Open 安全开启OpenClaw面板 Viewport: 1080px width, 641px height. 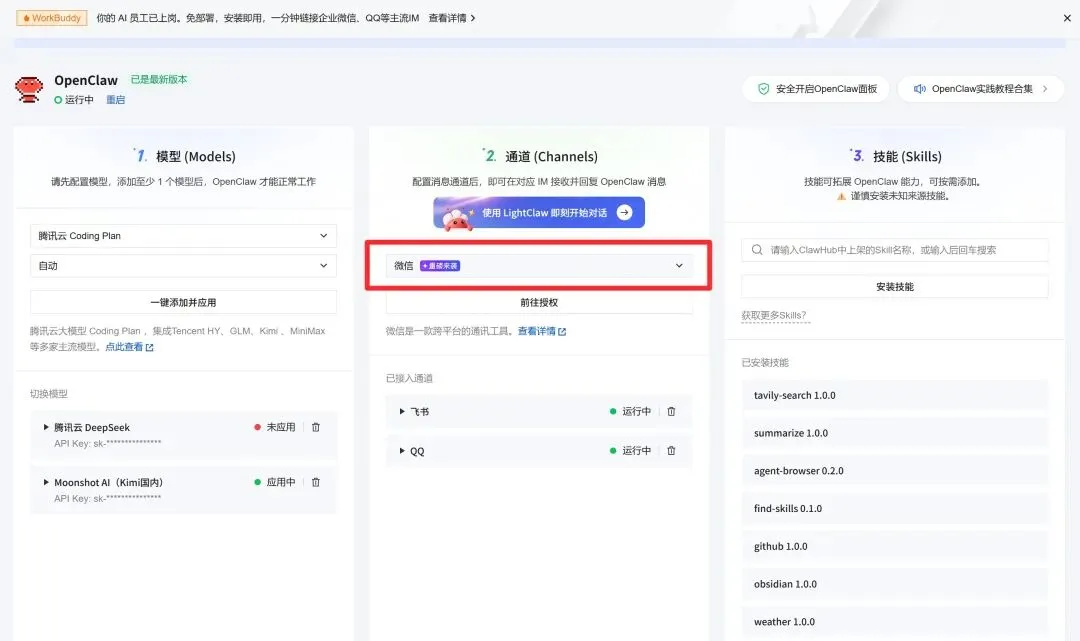816,89
